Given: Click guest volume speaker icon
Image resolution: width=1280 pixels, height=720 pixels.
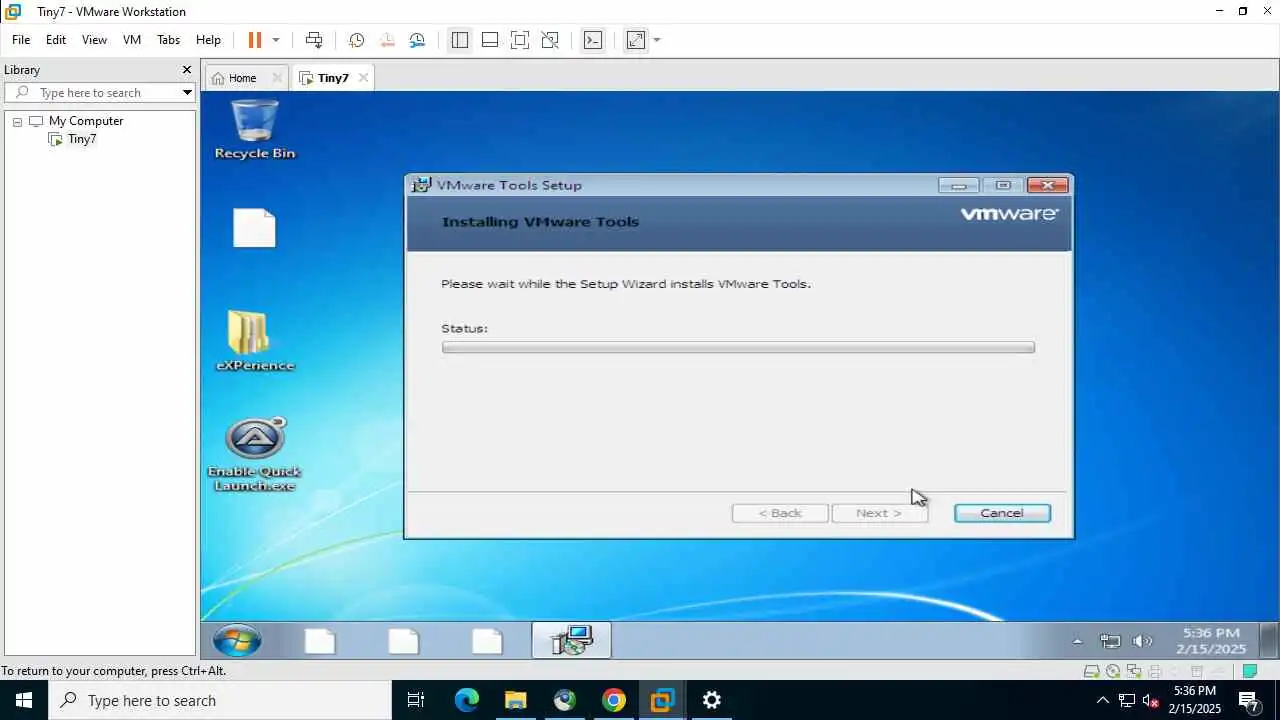Looking at the screenshot, I should (x=1142, y=641).
